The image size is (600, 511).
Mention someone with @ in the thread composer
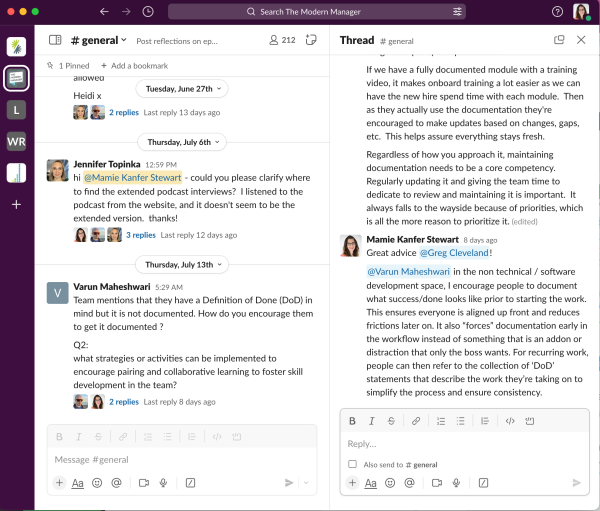click(x=409, y=483)
